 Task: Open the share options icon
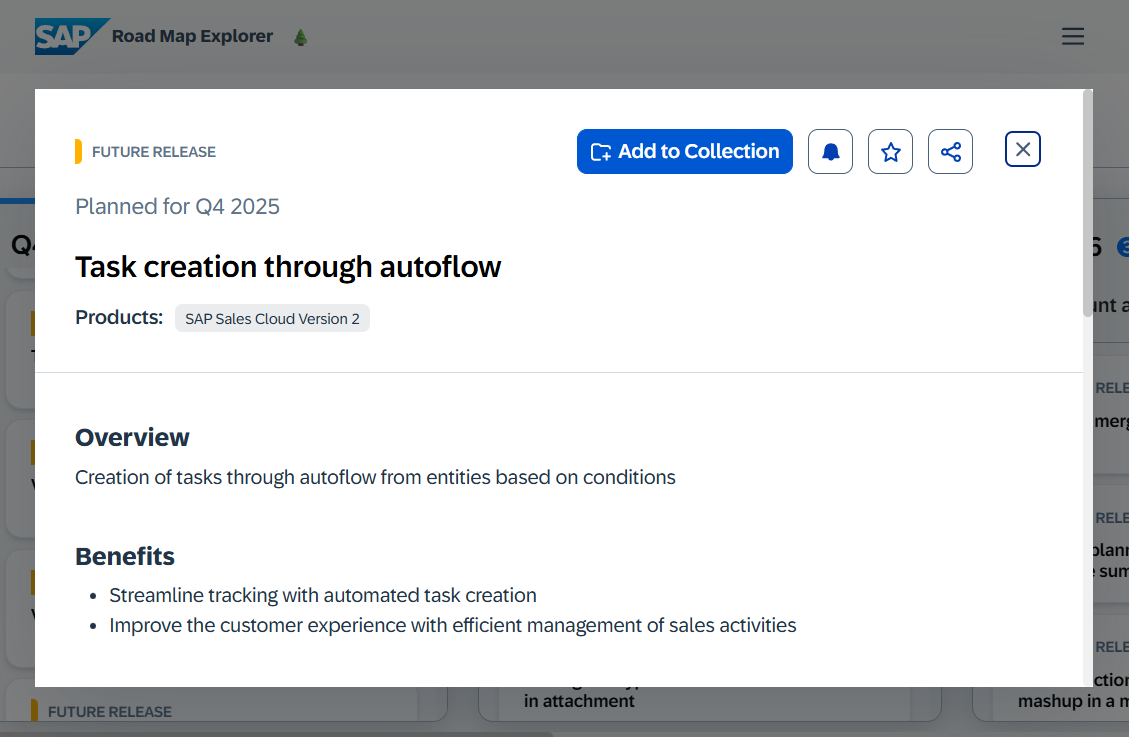[950, 152]
